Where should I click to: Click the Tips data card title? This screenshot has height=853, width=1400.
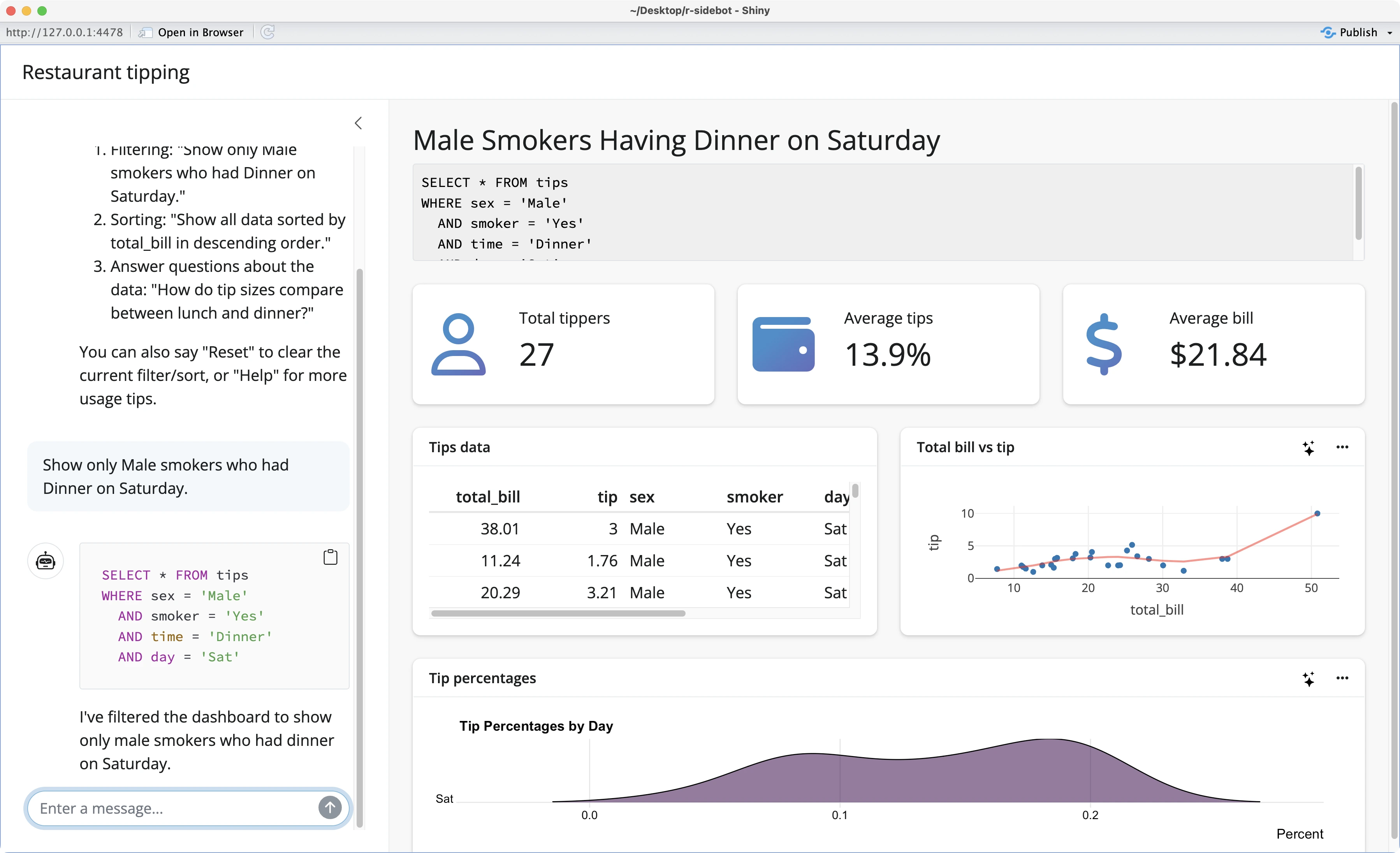click(459, 447)
